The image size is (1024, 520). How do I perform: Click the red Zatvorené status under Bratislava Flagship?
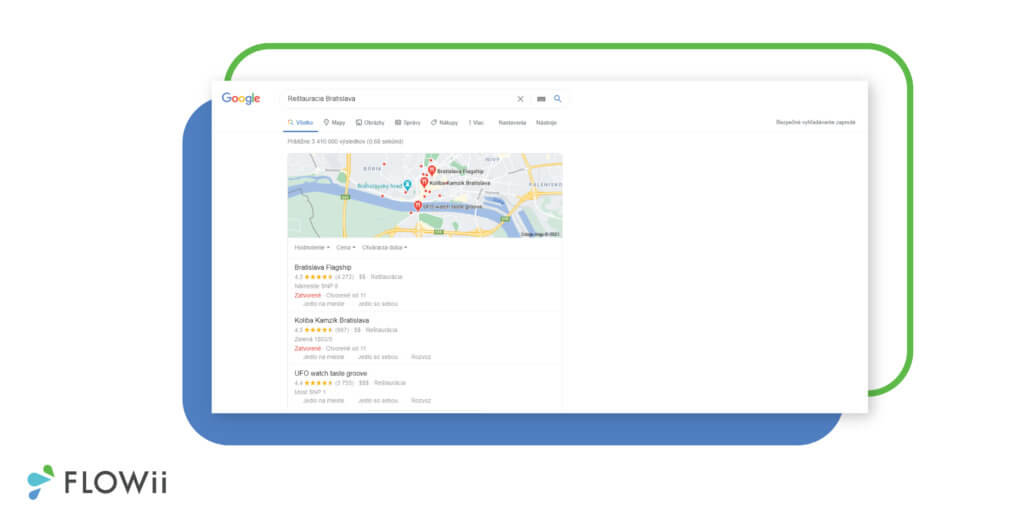click(308, 295)
